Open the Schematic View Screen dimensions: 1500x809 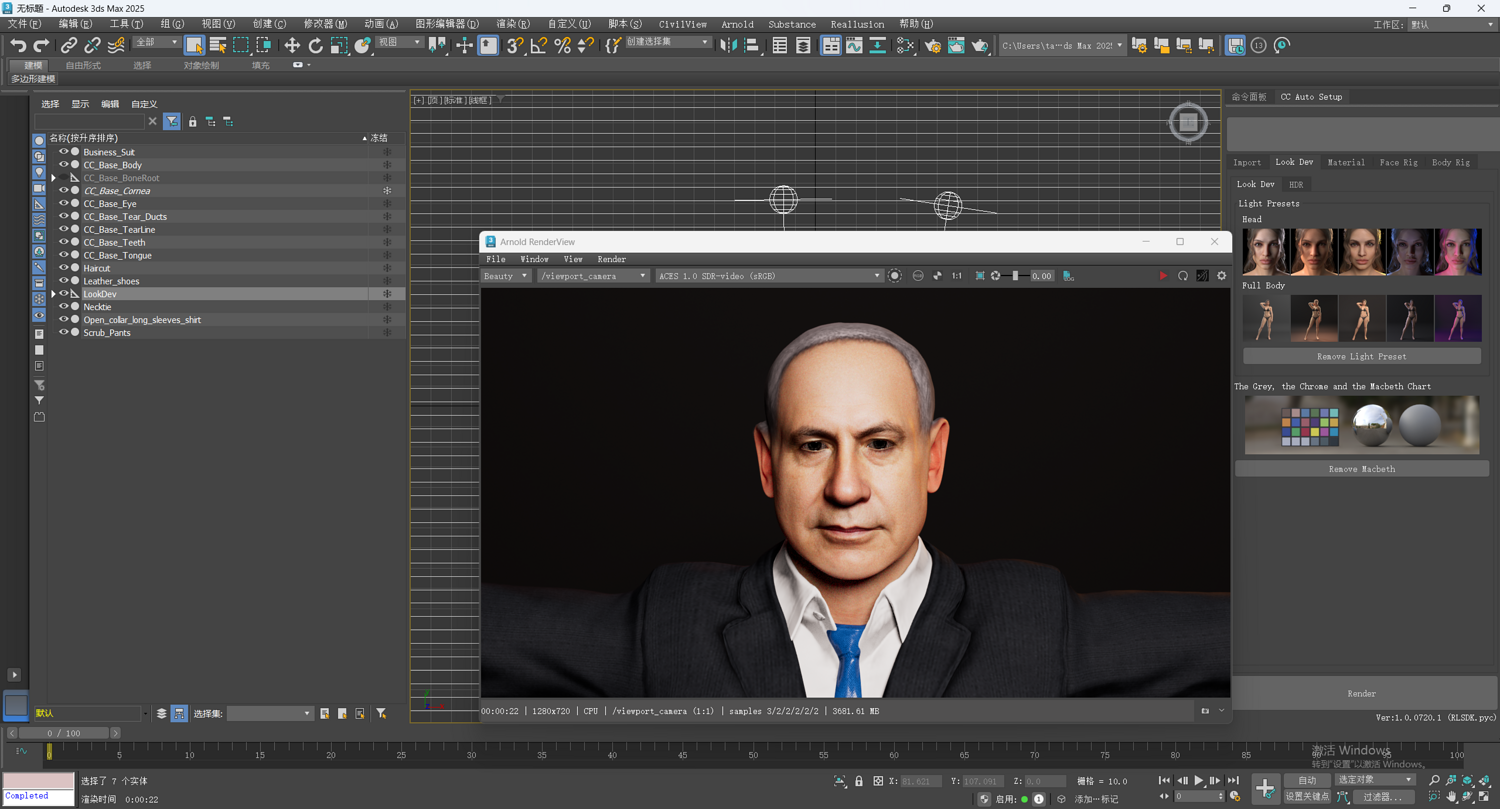click(x=877, y=45)
